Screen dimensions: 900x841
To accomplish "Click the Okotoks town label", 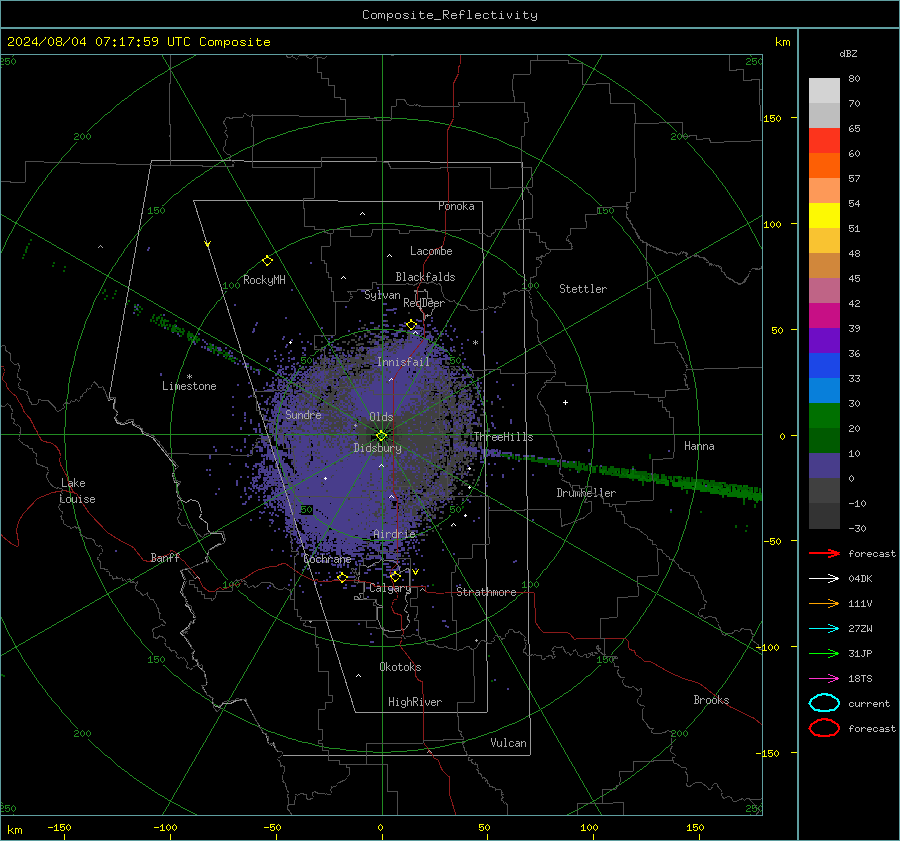I will tap(400, 667).
